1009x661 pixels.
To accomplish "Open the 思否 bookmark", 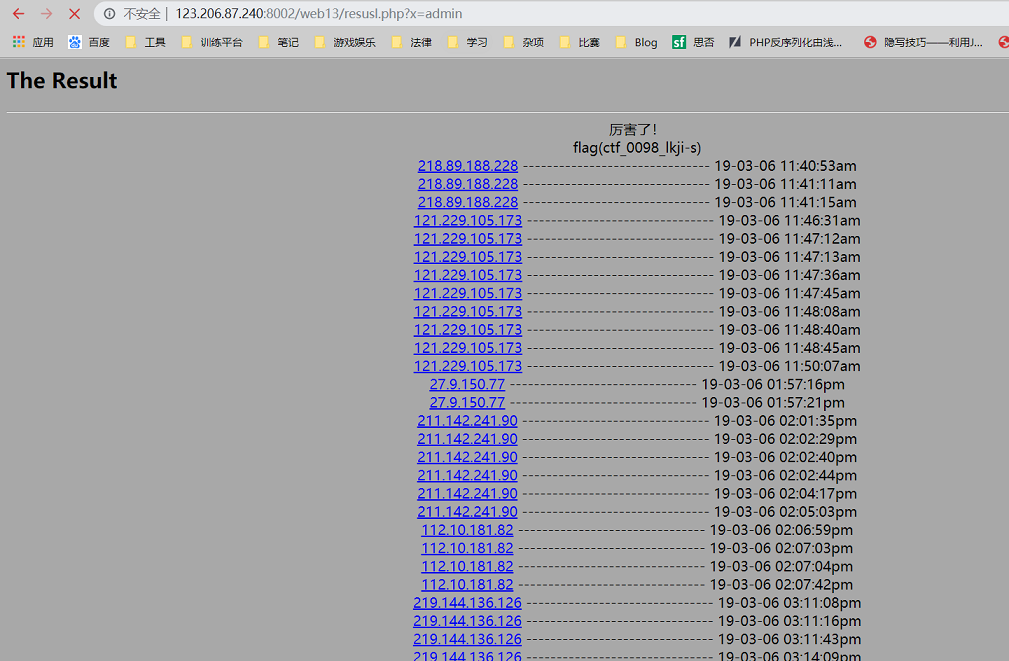I will point(693,42).
